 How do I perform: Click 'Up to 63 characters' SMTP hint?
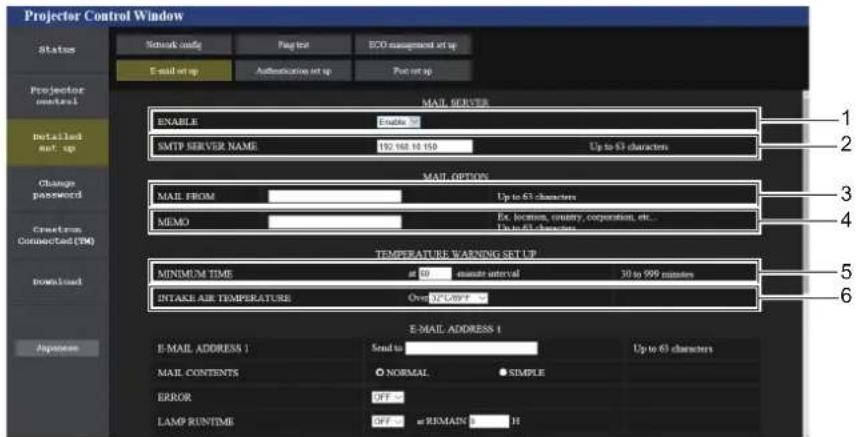629,146
